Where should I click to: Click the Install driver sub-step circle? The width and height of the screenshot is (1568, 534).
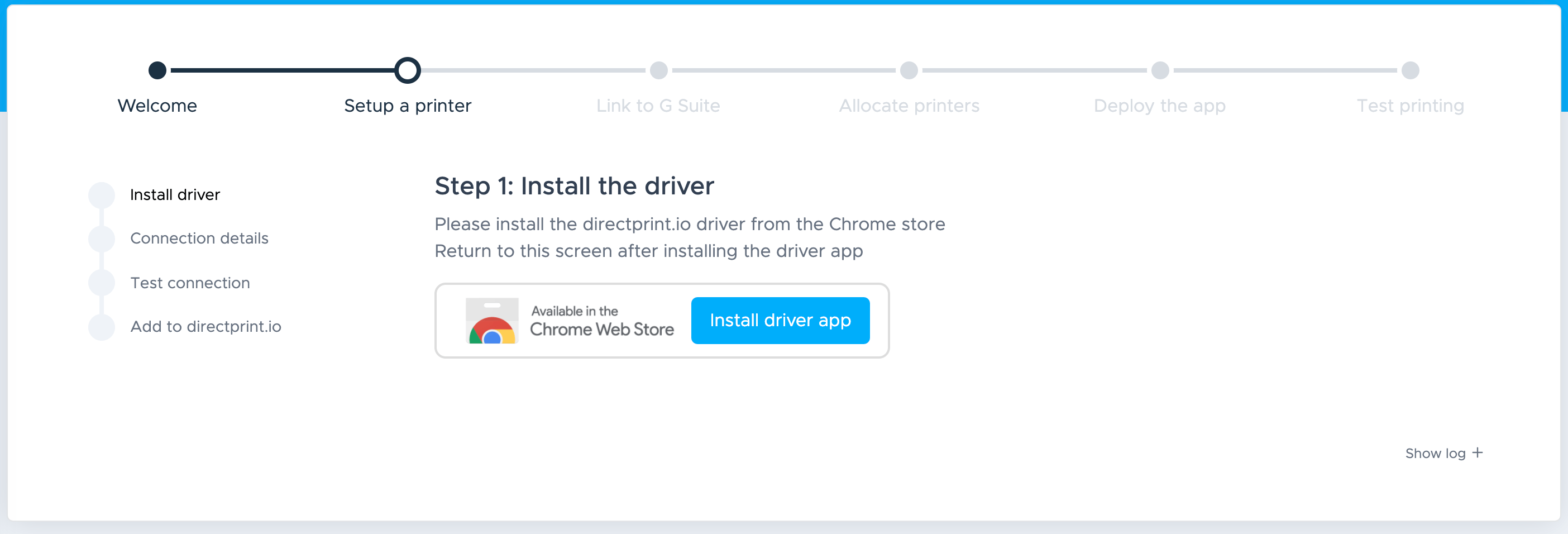click(x=102, y=195)
